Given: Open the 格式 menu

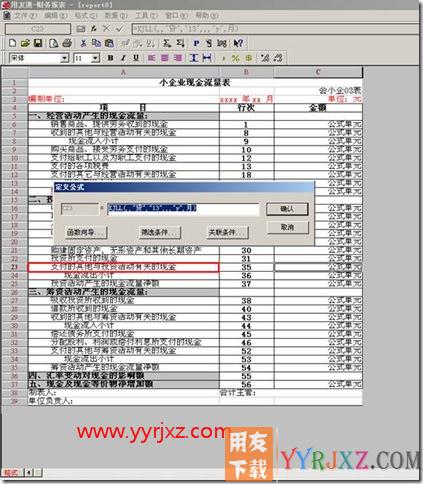Looking at the screenshot, I should click(86, 16).
